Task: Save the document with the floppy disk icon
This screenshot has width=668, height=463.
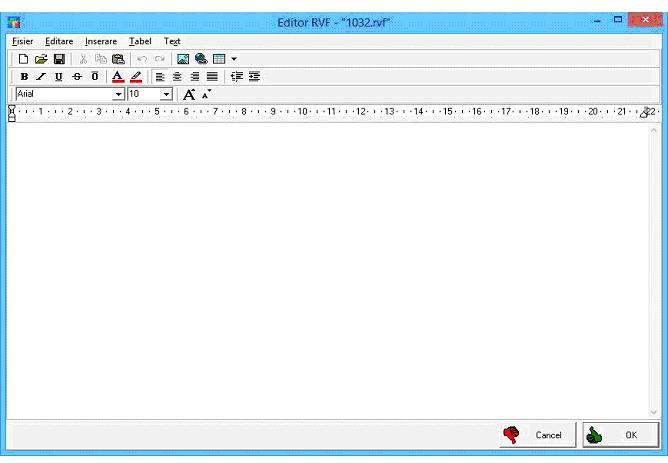Action: [x=59, y=59]
